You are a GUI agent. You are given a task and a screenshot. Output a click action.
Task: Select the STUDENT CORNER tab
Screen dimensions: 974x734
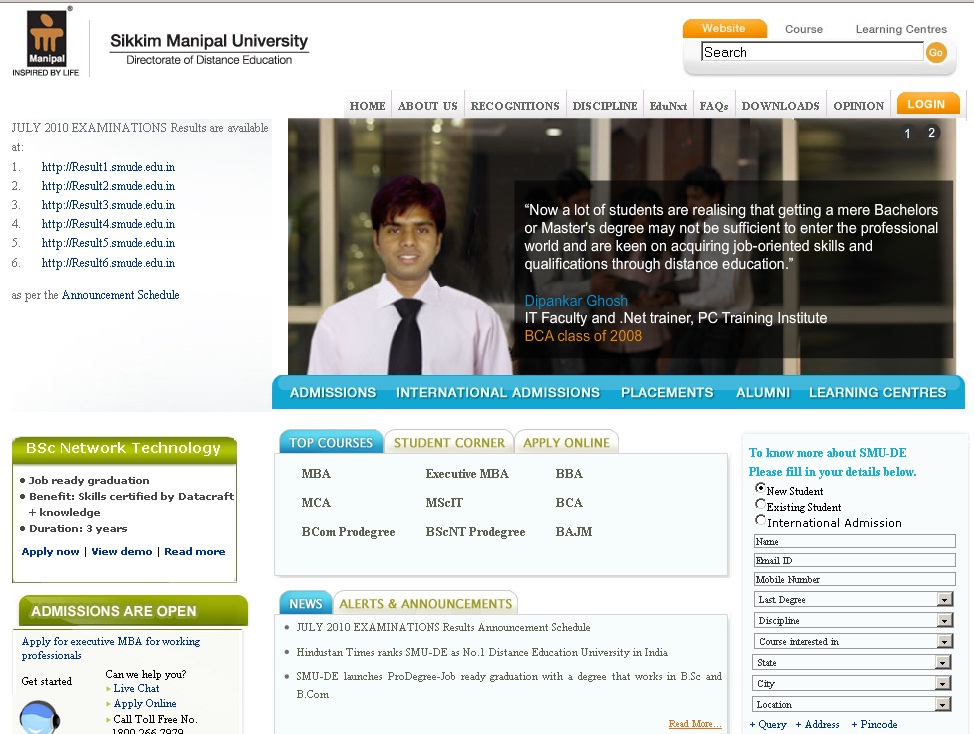449,442
